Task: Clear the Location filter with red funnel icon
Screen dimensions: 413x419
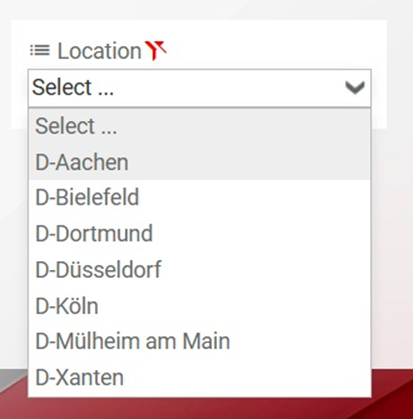Action: [x=156, y=50]
